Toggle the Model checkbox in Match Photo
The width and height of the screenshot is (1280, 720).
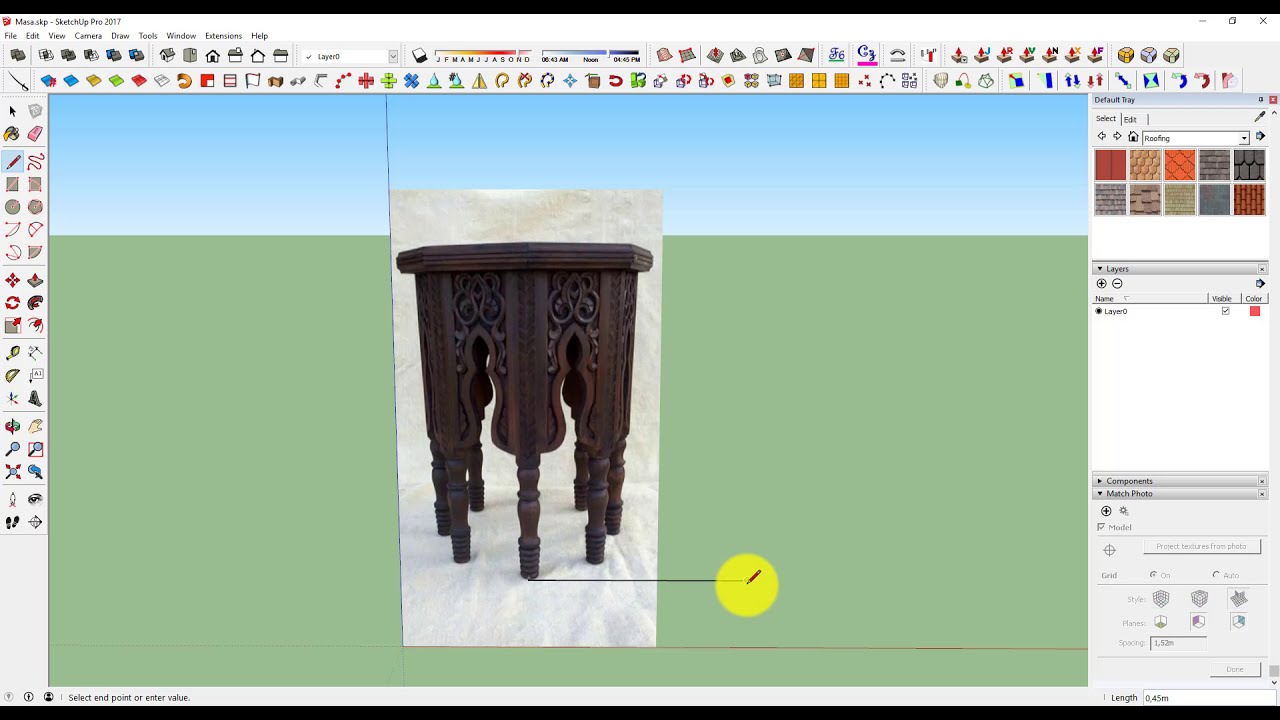1101,527
